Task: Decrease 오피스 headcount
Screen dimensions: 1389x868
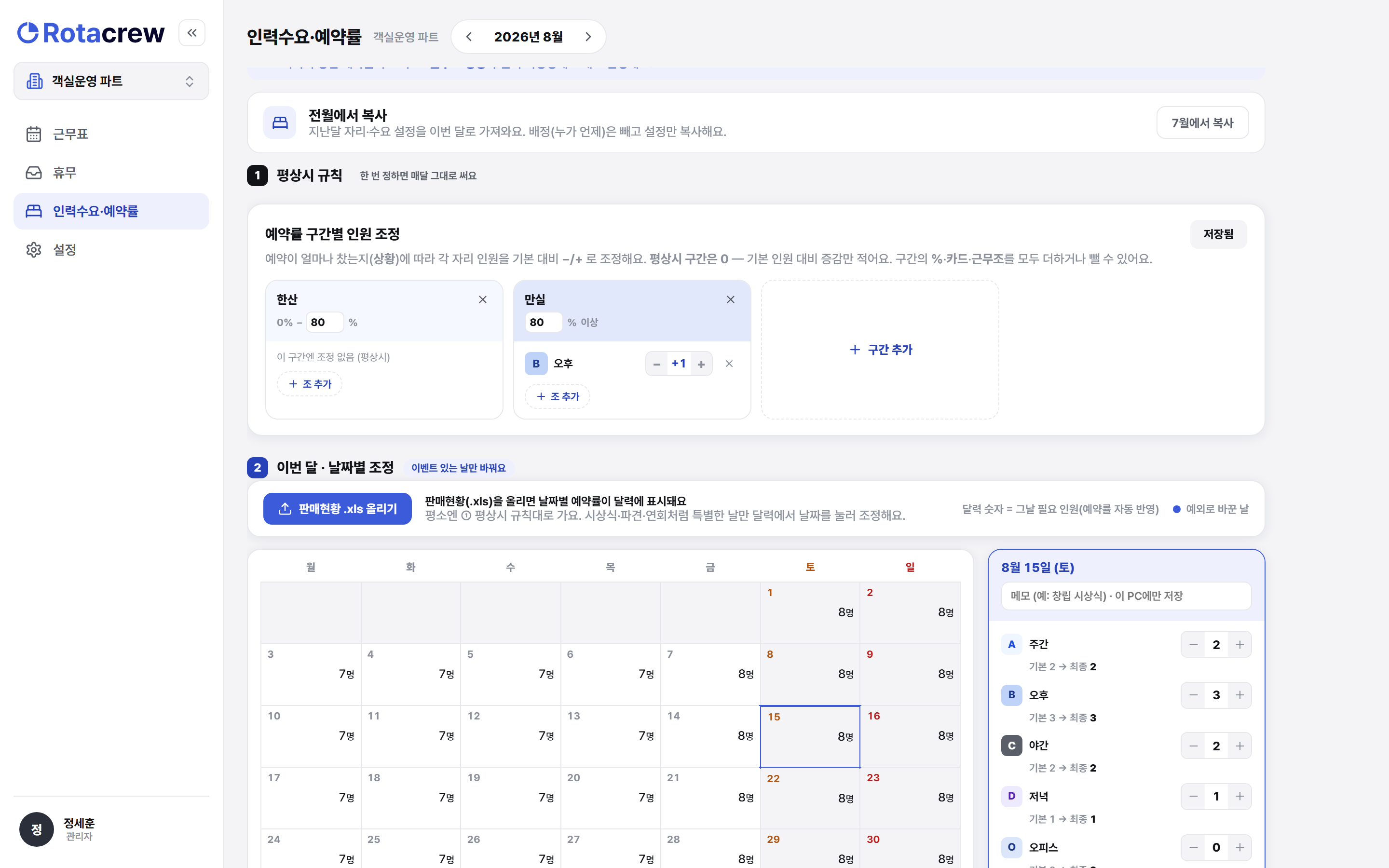Action: click(1193, 847)
